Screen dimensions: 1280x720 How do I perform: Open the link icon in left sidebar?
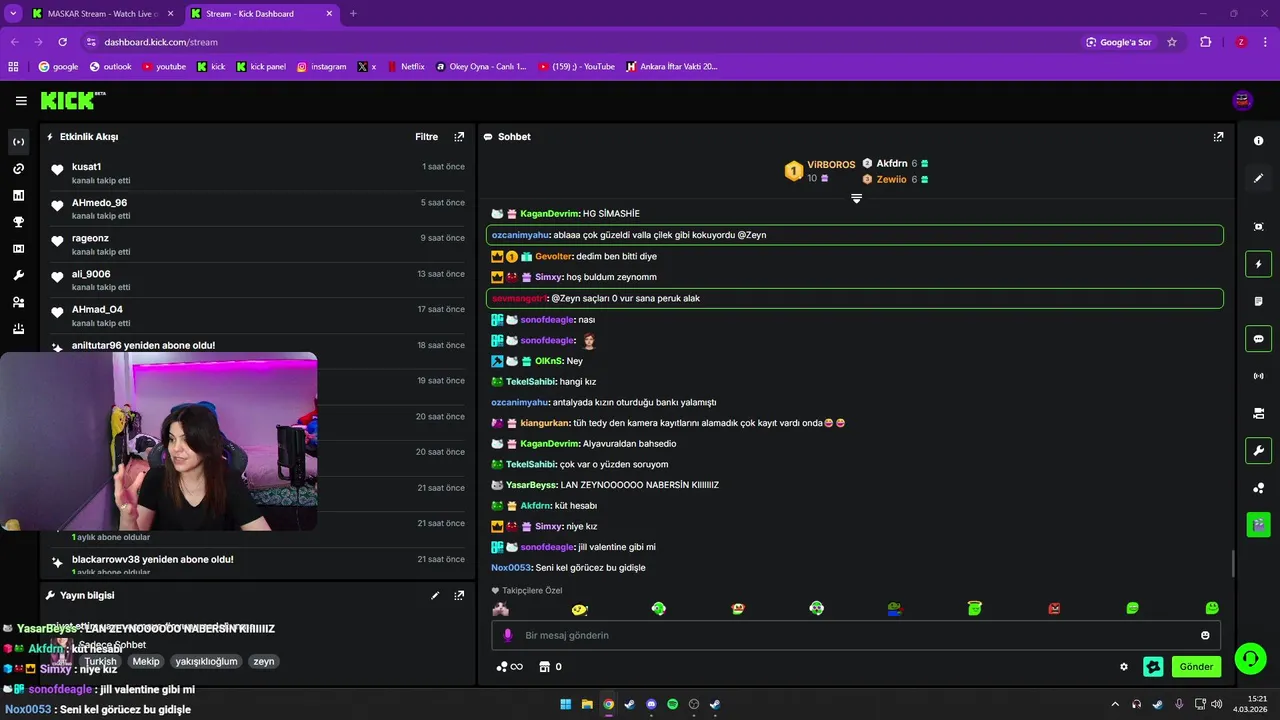(x=18, y=169)
